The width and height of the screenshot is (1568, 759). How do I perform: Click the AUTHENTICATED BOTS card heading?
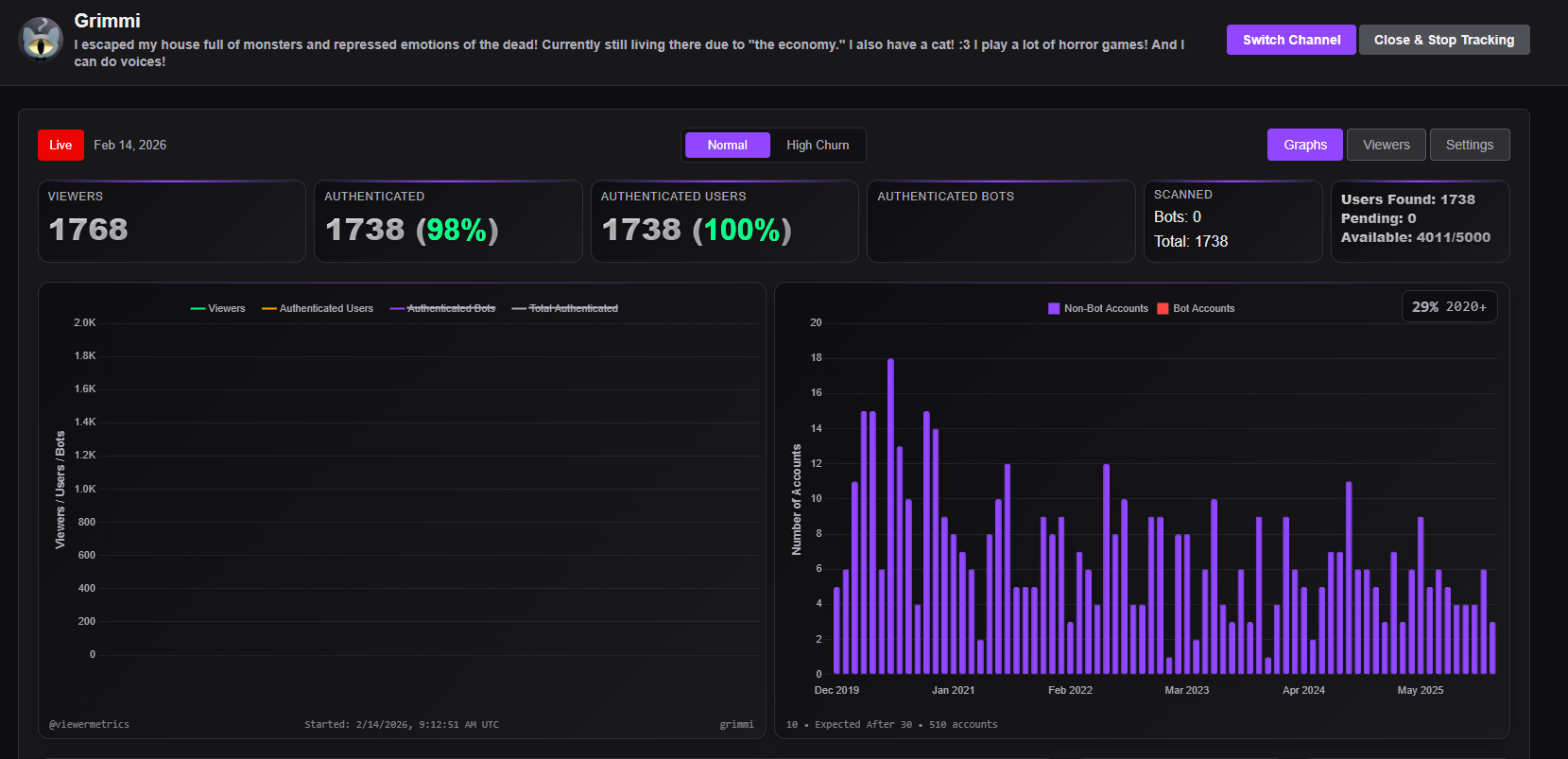tap(945, 197)
